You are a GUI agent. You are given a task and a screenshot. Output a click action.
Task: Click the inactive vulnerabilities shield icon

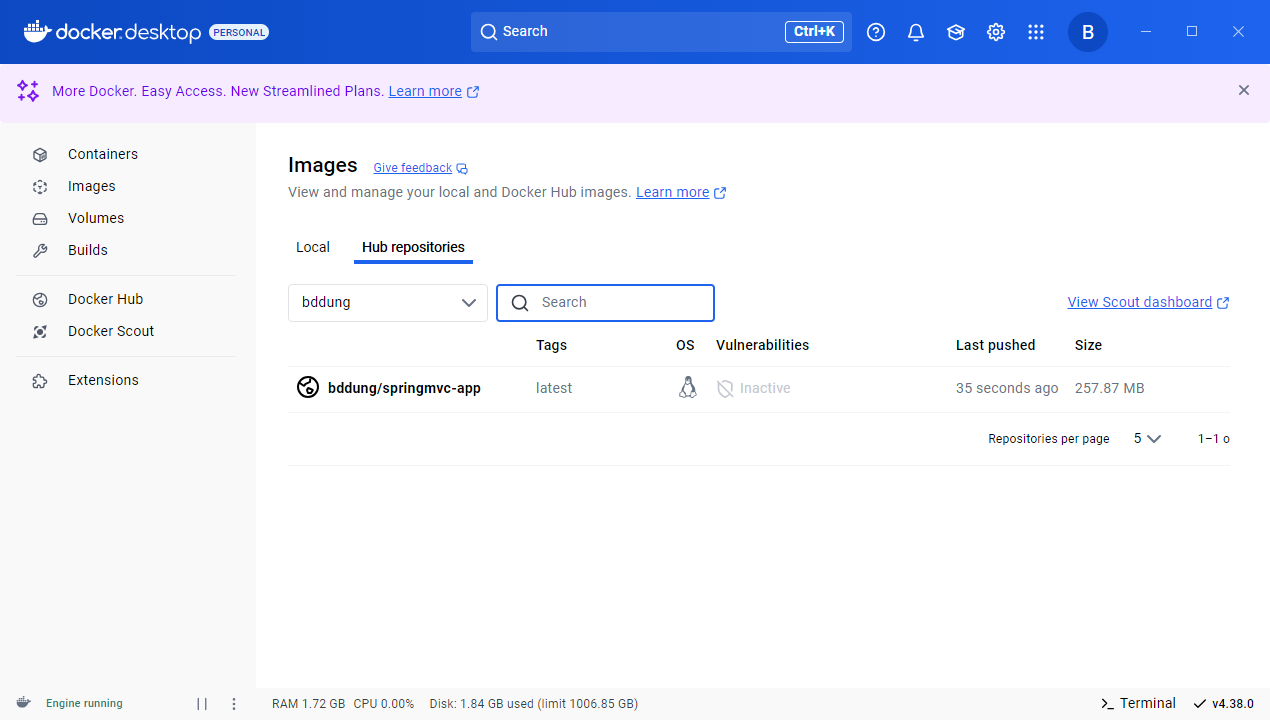tap(725, 388)
